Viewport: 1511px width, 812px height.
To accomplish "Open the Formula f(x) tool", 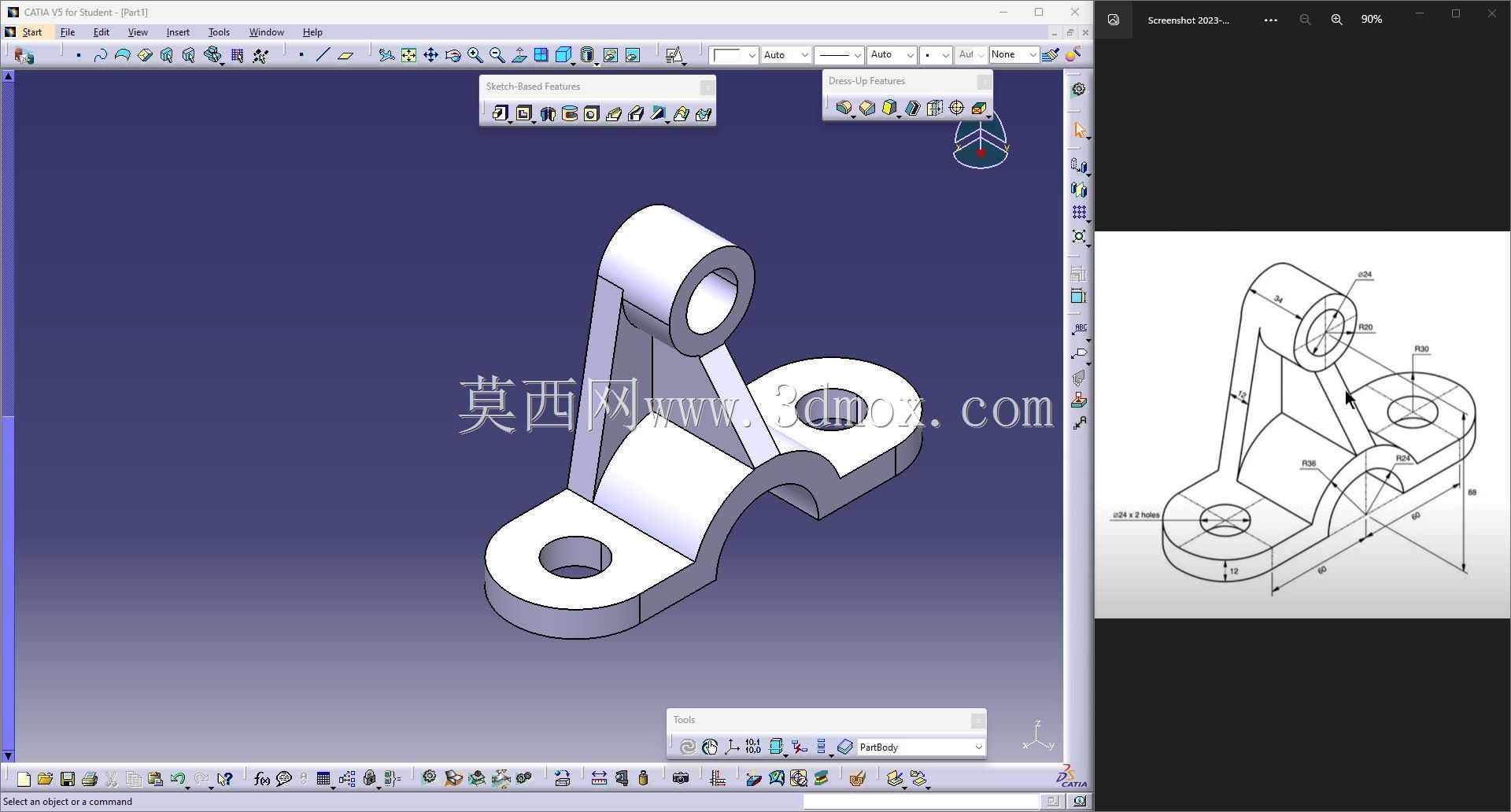I will coord(262,779).
